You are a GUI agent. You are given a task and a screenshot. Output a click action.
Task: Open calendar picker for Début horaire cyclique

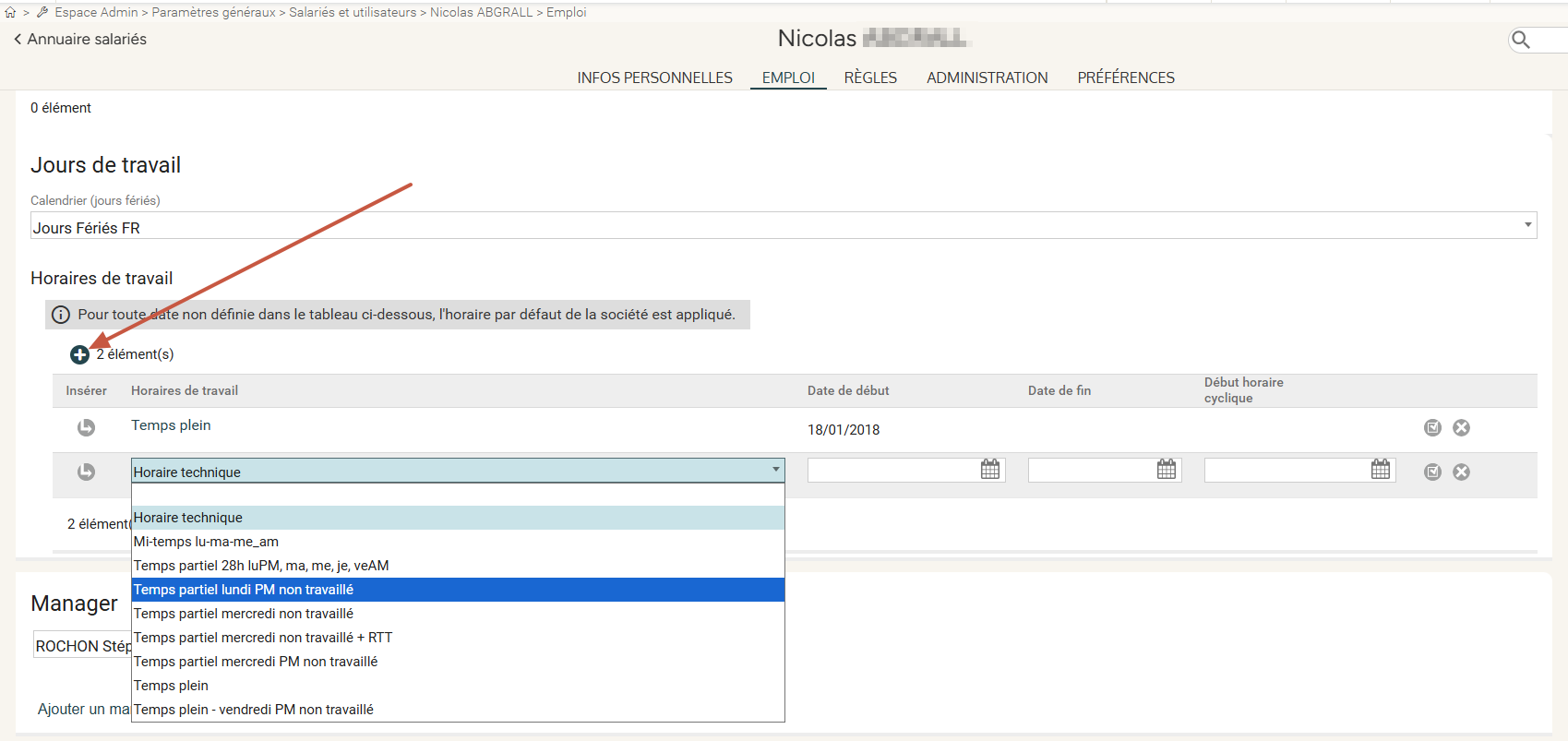click(1380, 470)
